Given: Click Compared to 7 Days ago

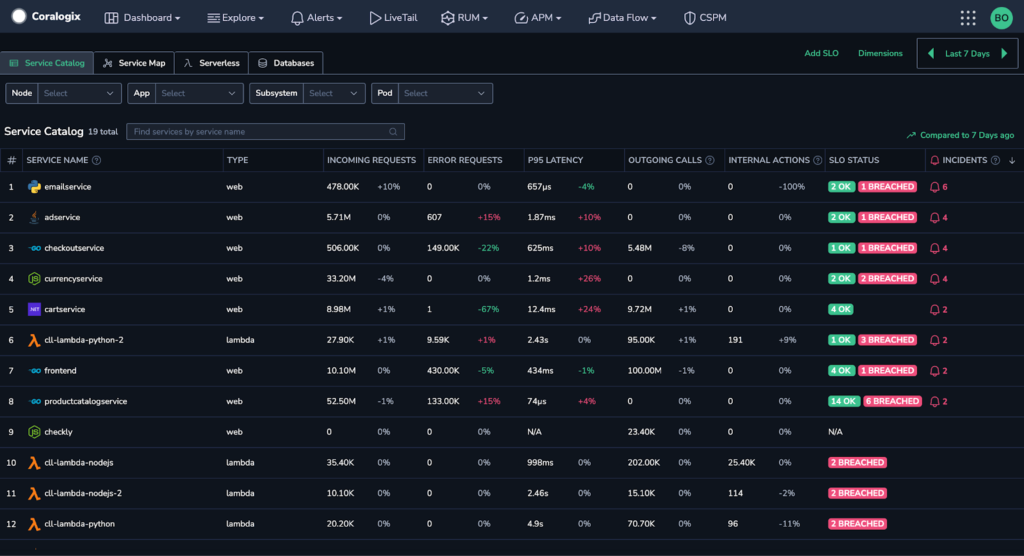Looking at the screenshot, I should pyautogui.click(x=960, y=135).
